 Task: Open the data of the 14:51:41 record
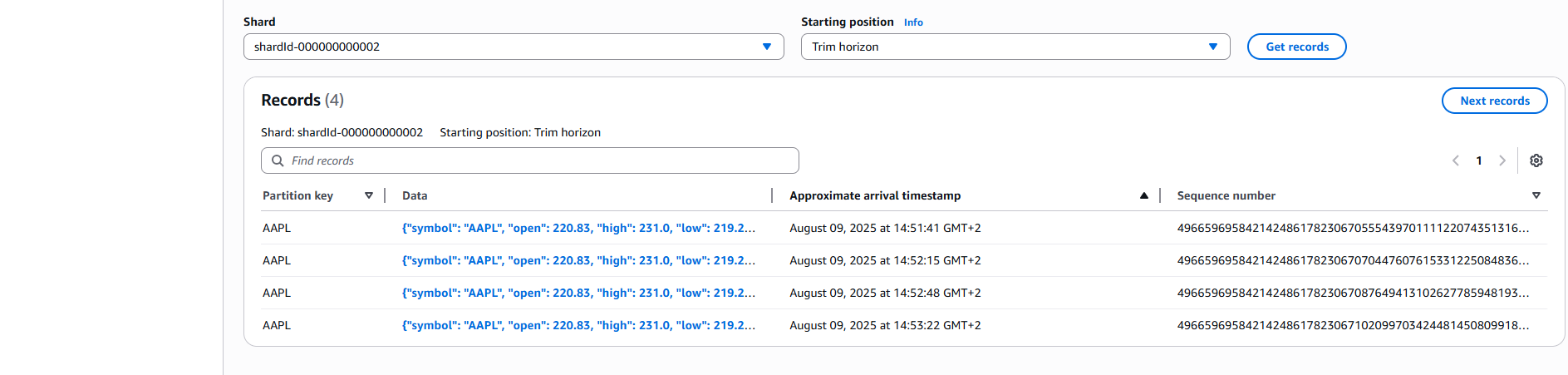pos(578,228)
